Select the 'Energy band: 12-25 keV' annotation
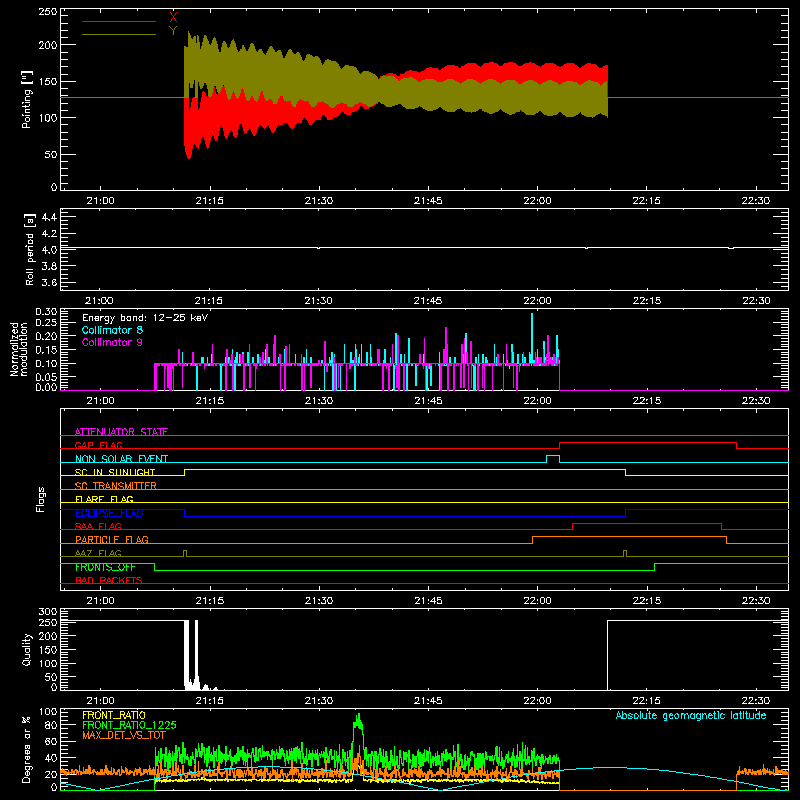This screenshot has width=800, height=800. [145, 318]
